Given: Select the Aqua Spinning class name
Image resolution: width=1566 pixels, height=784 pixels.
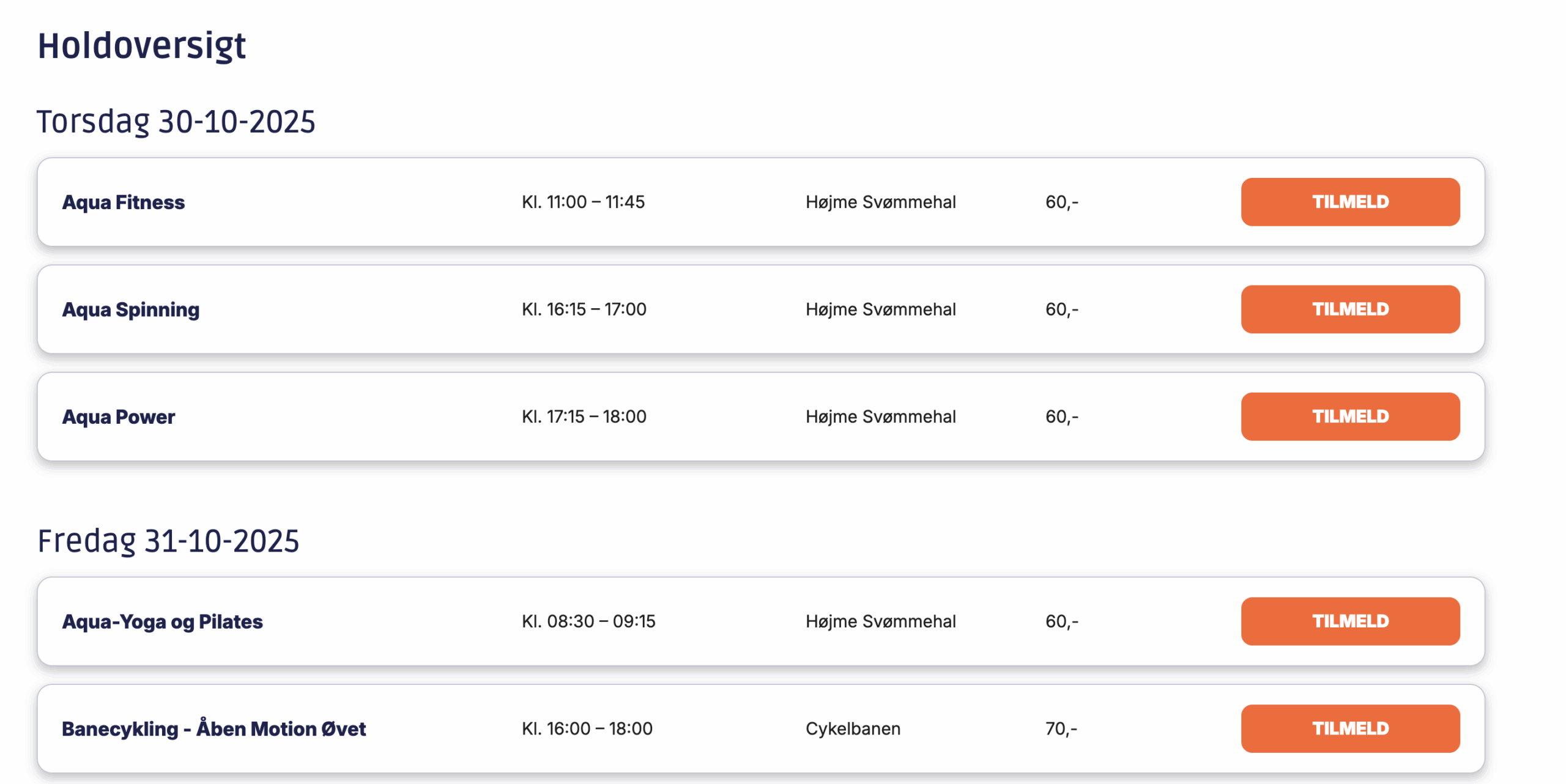Looking at the screenshot, I should click(130, 309).
